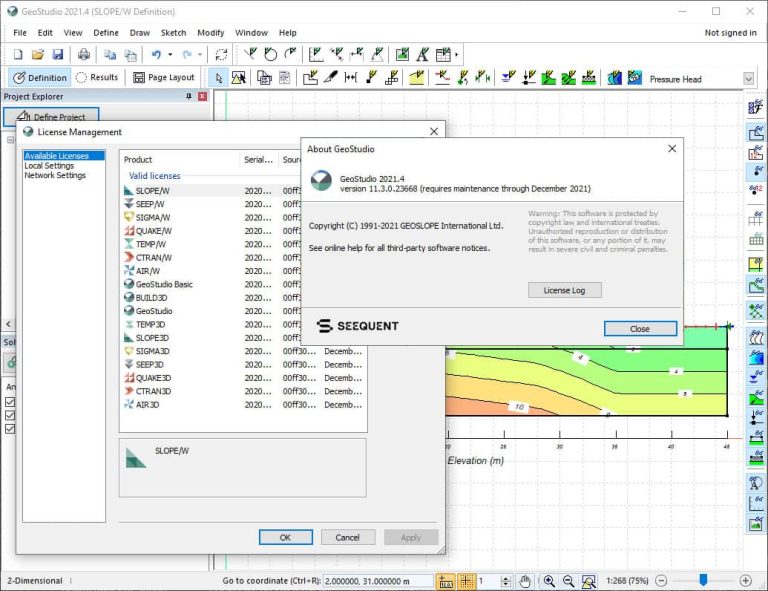Open the Pressure Head contour dropdown
Image resolution: width=768 pixels, height=591 pixels.
[x=748, y=79]
